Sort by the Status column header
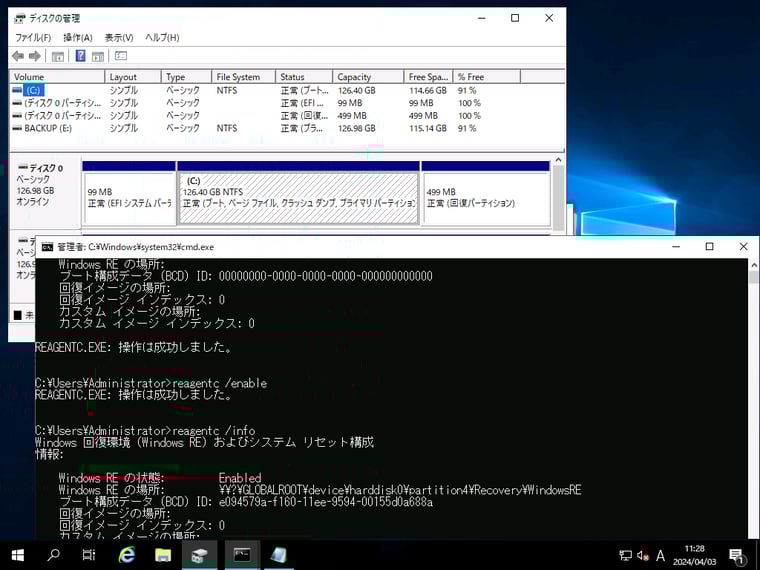The image size is (760, 570). click(304, 77)
